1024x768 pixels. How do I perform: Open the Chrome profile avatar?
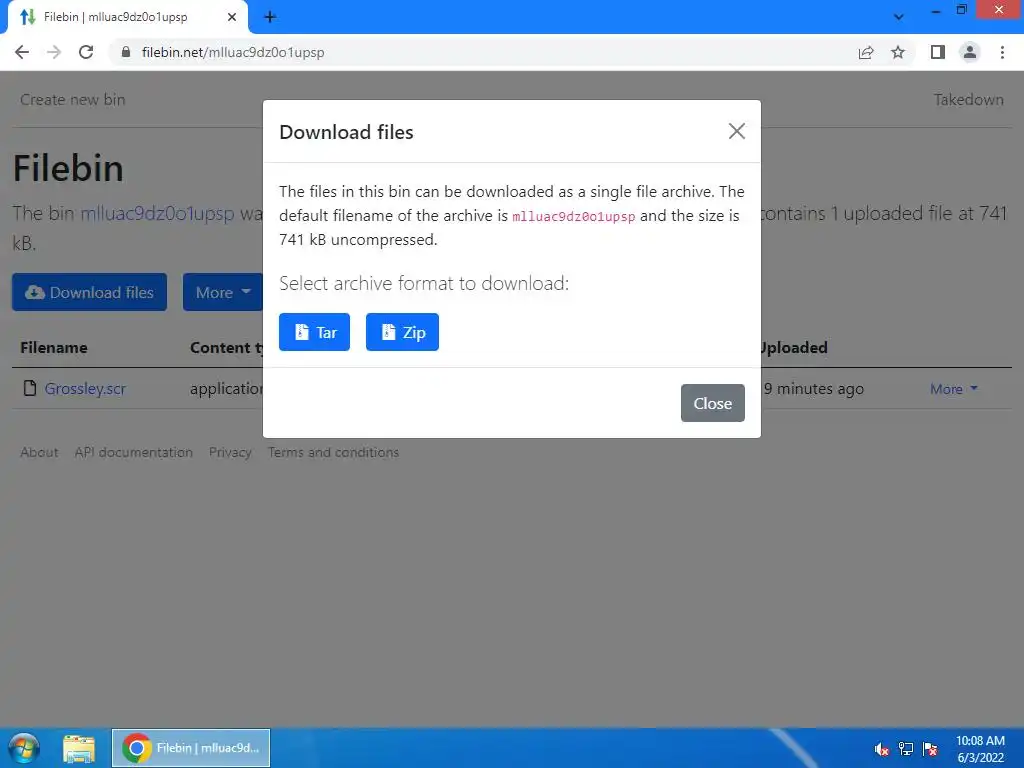pos(970,52)
